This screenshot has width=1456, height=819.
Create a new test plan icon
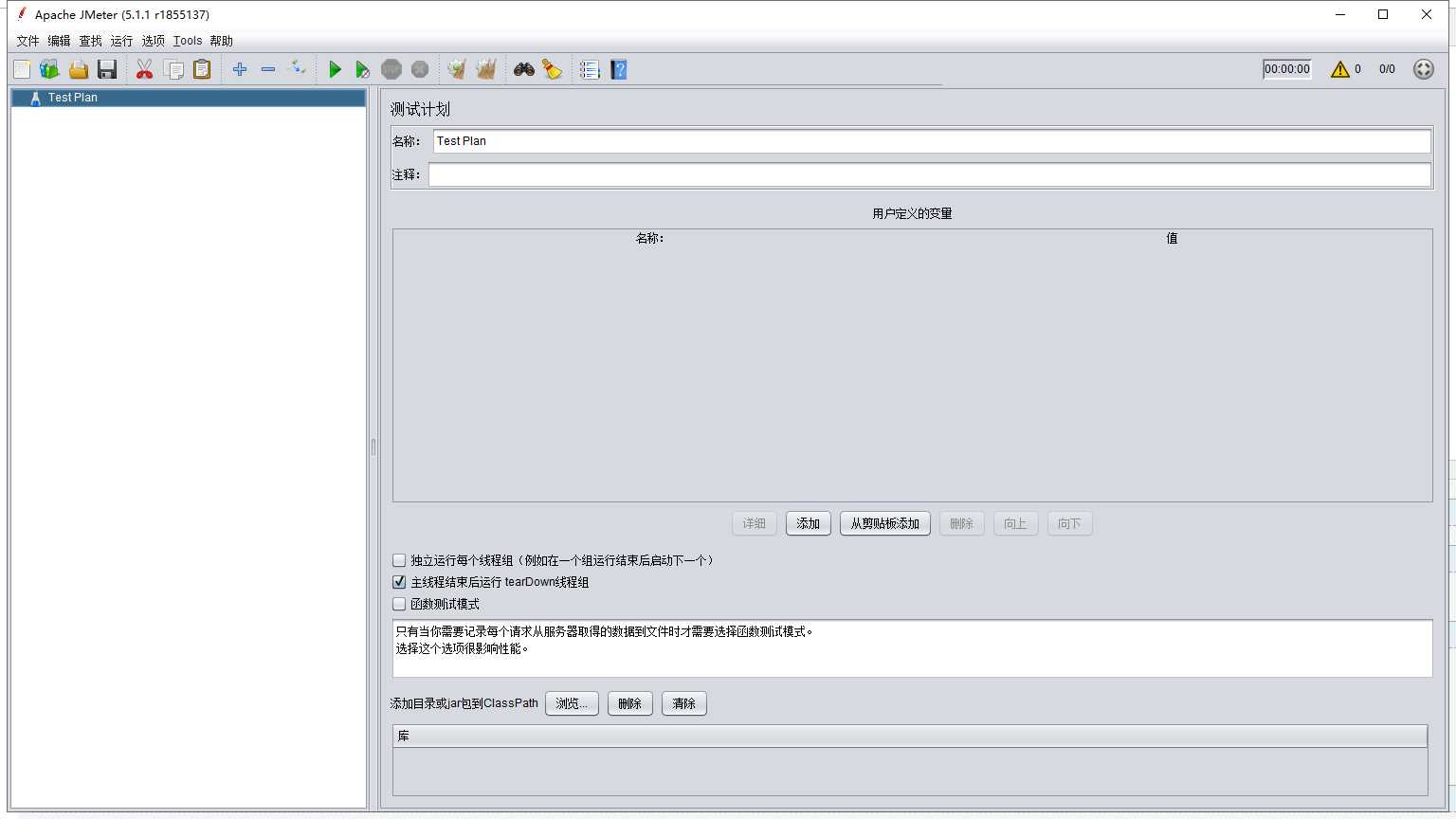22,69
